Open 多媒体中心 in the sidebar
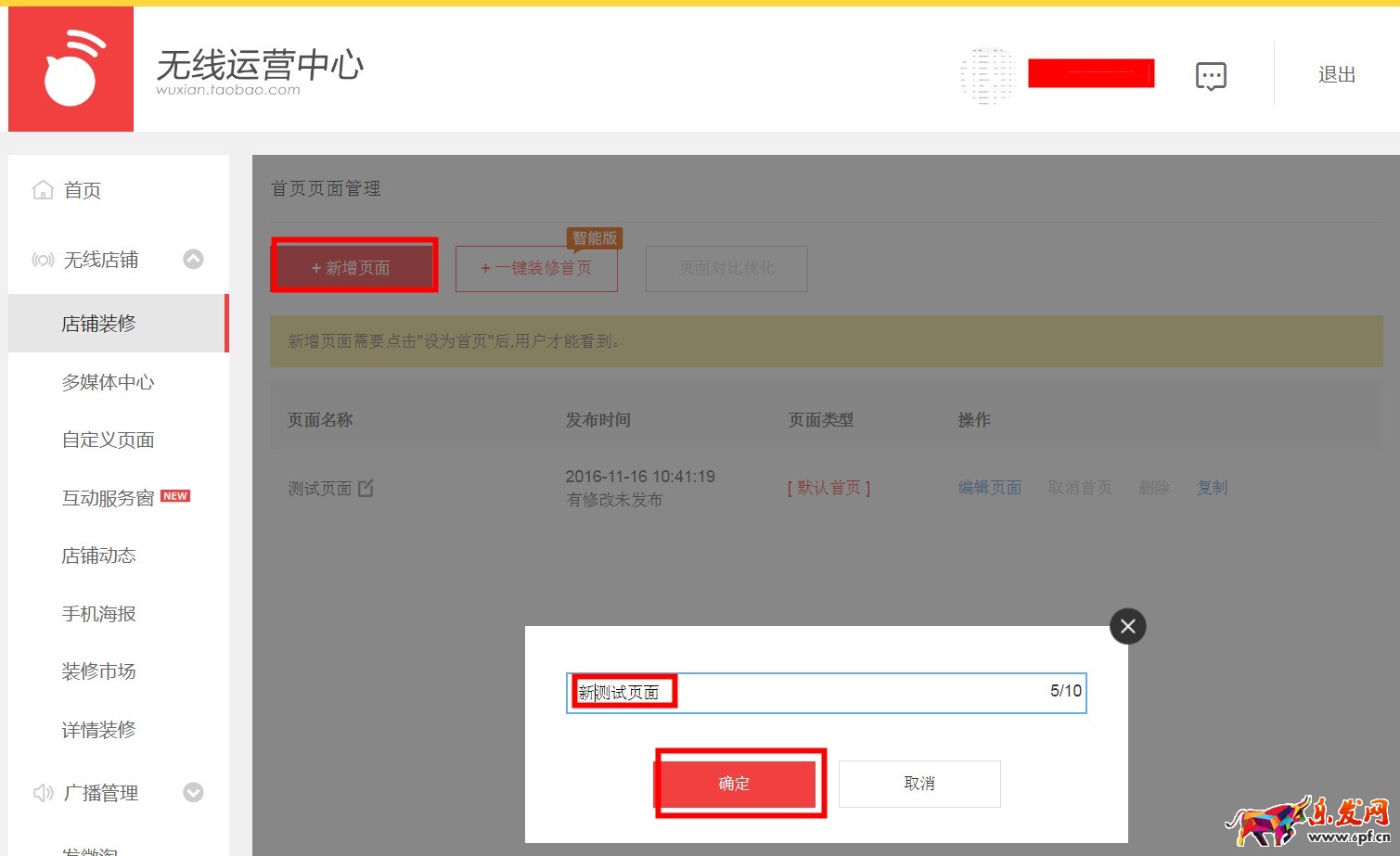 [107, 381]
